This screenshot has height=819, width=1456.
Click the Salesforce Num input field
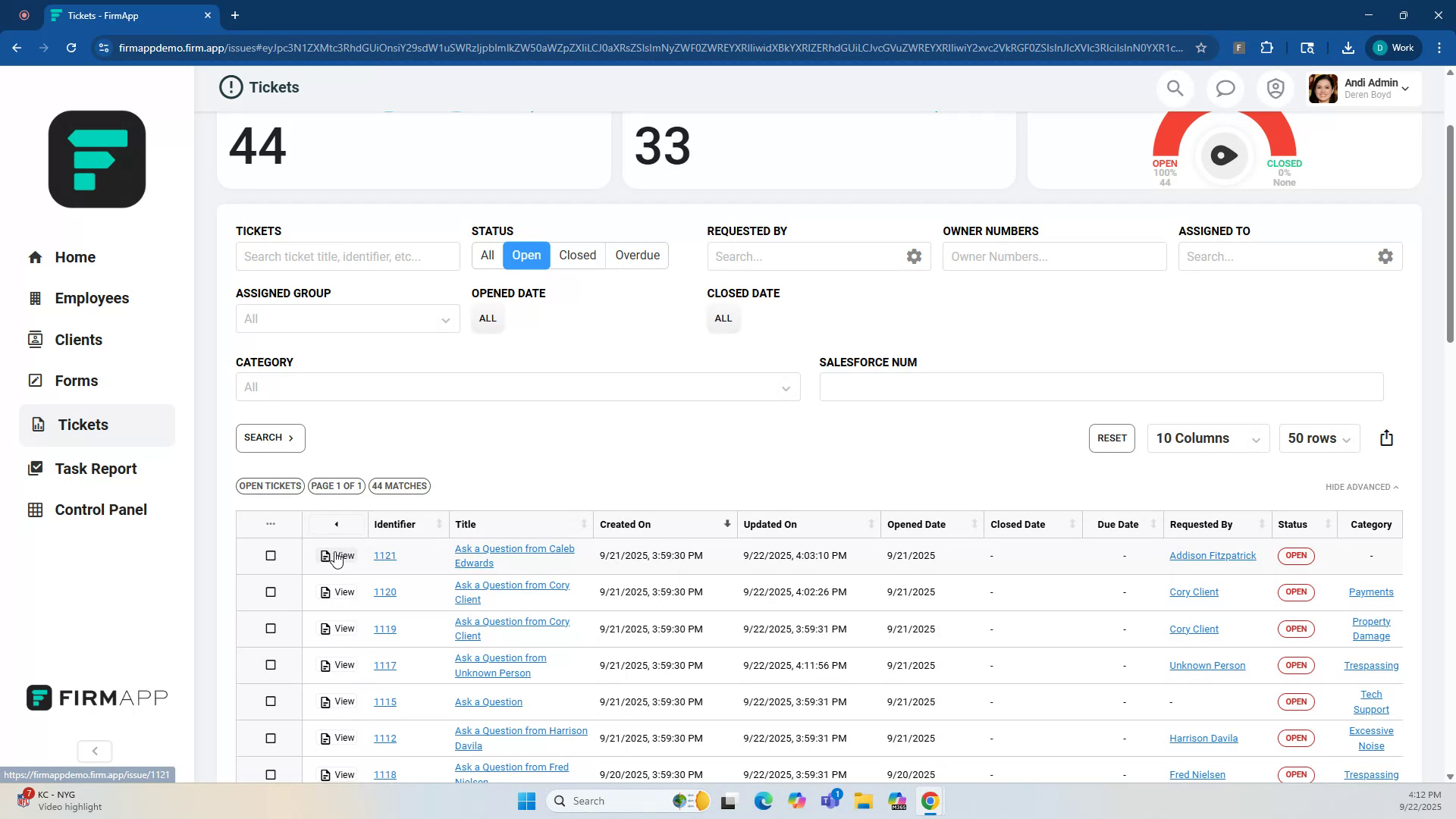tap(1101, 387)
